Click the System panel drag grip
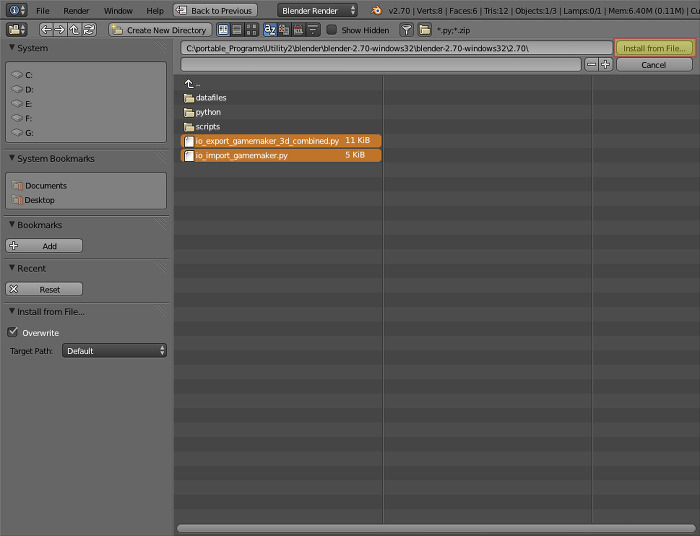 tap(160, 47)
